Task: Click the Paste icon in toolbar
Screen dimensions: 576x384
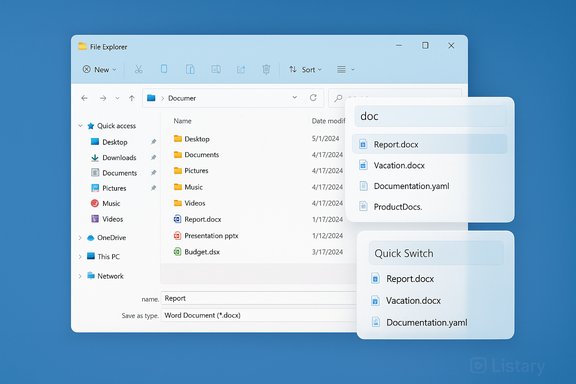Action: (x=190, y=69)
